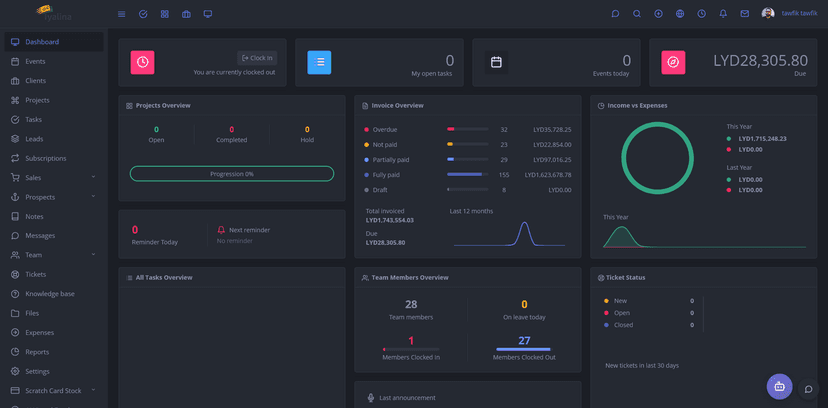Open Events in the sidebar
This screenshot has height=408, width=828.
(x=54, y=61)
